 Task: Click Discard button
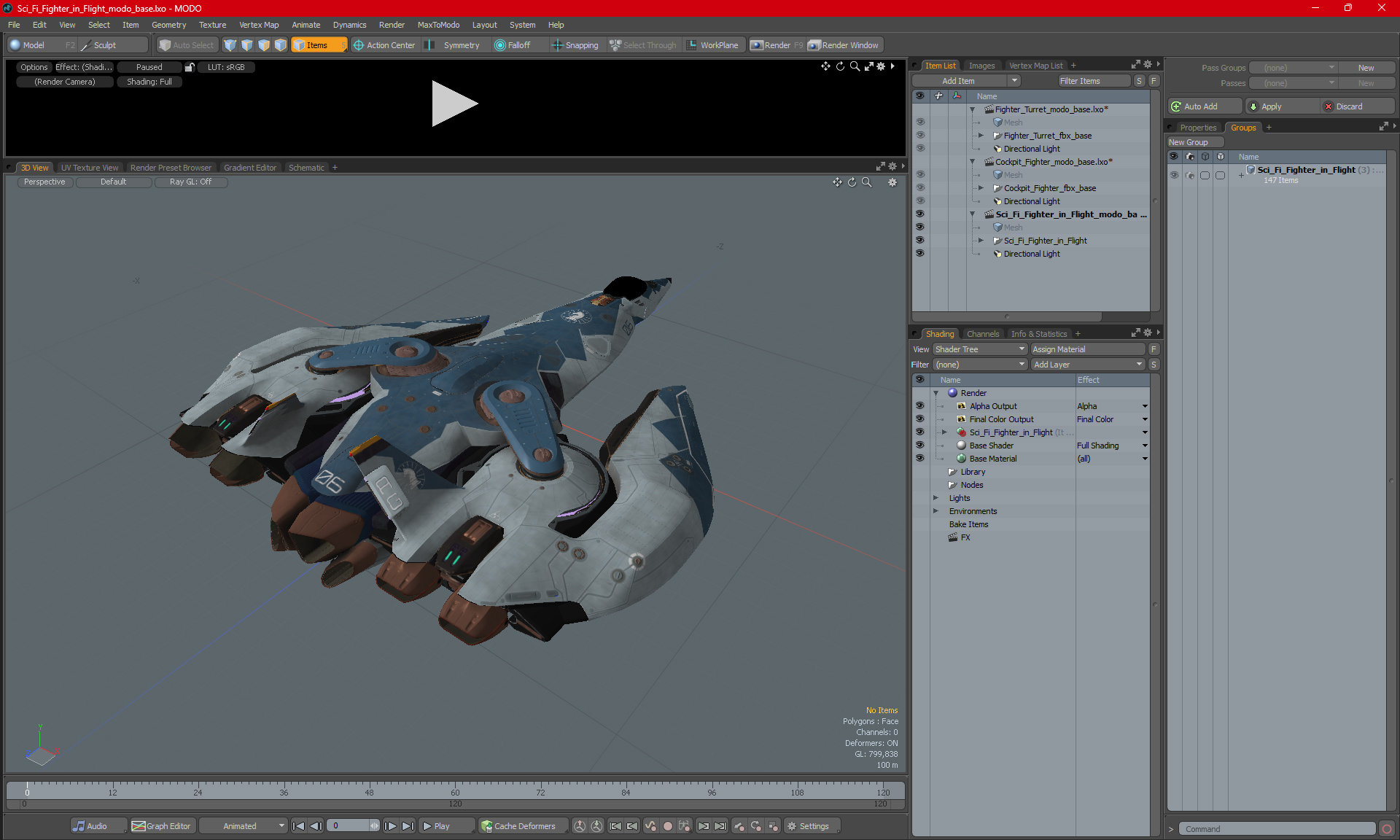(1358, 106)
